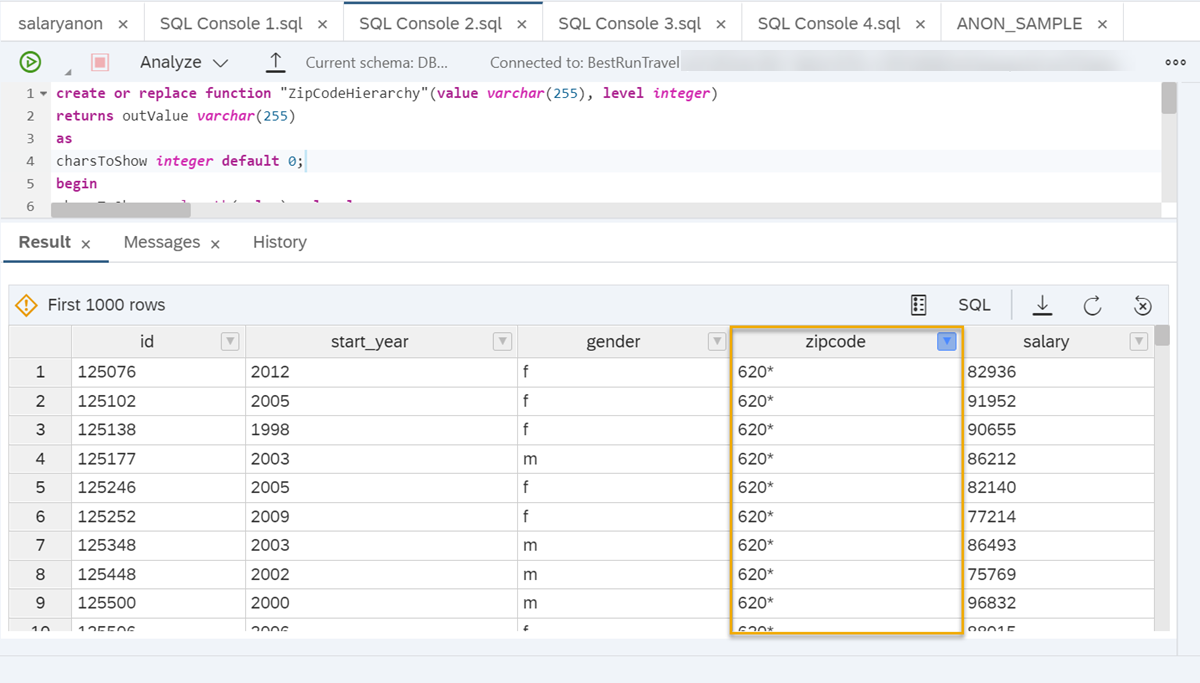Close the salaryanon tab
1200x683 pixels.
tap(122, 24)
